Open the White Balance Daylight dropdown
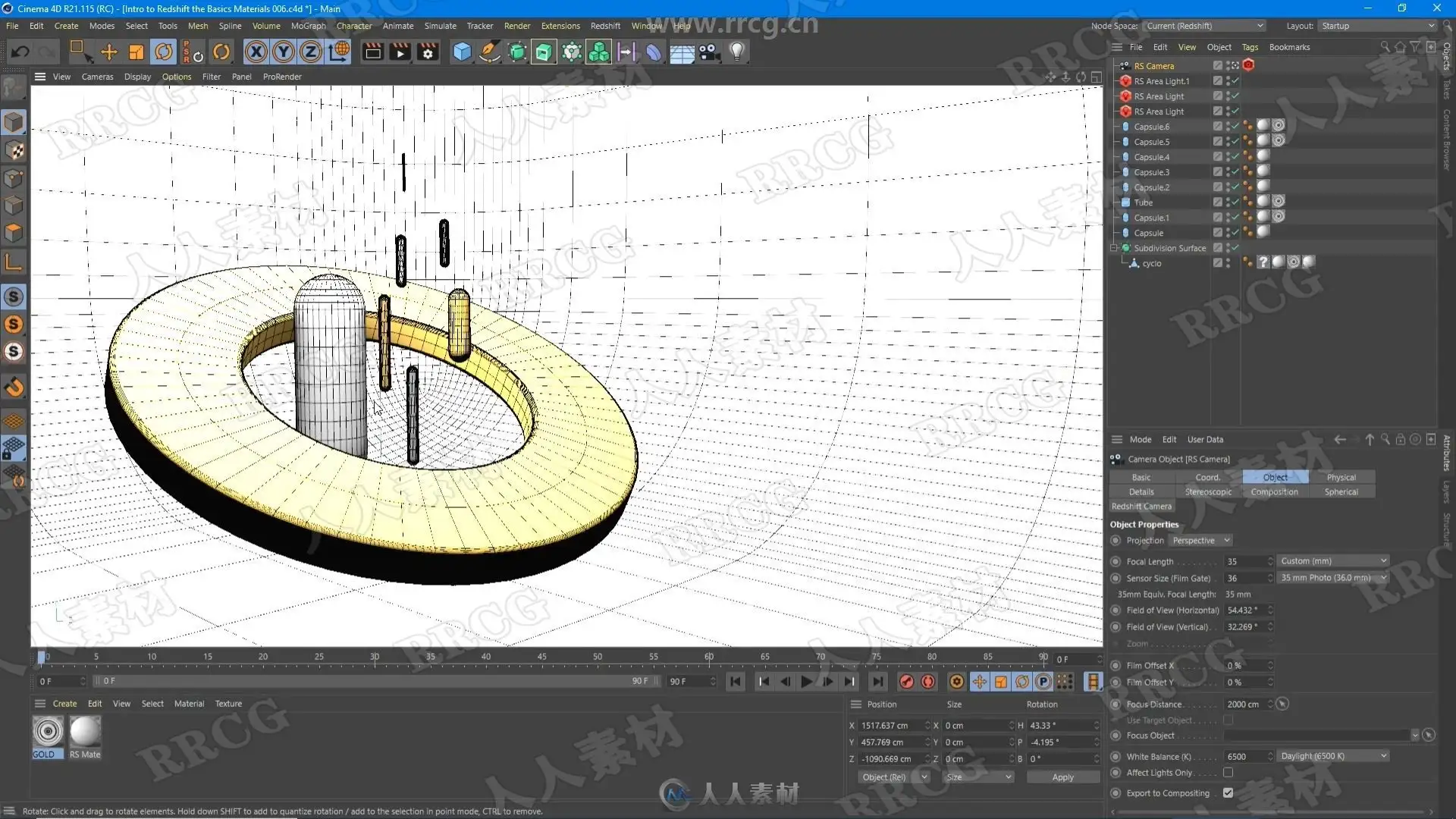Screen dimensions: 1456x819 tap(1333, 756)
